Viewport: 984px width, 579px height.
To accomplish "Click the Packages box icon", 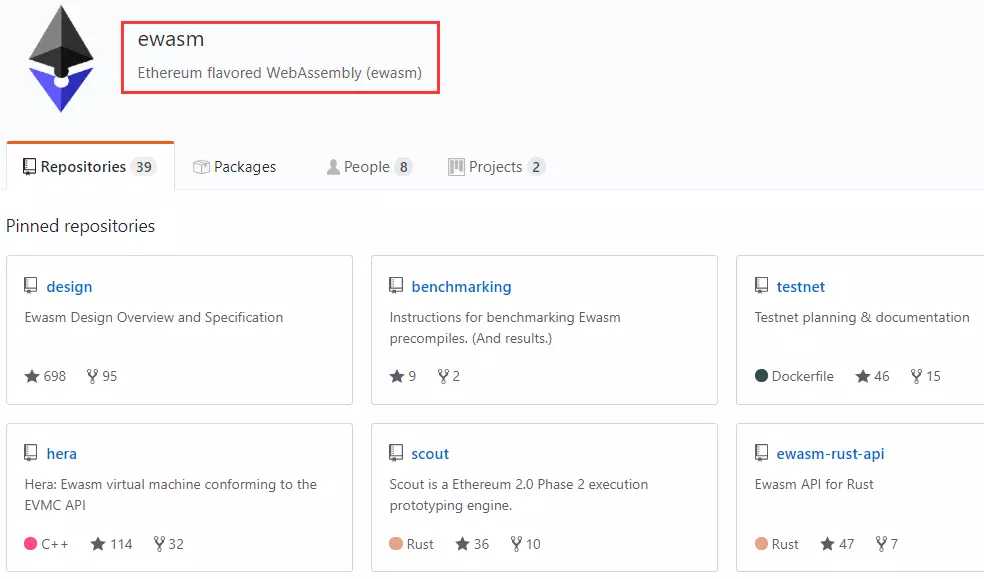I will 201,167.
